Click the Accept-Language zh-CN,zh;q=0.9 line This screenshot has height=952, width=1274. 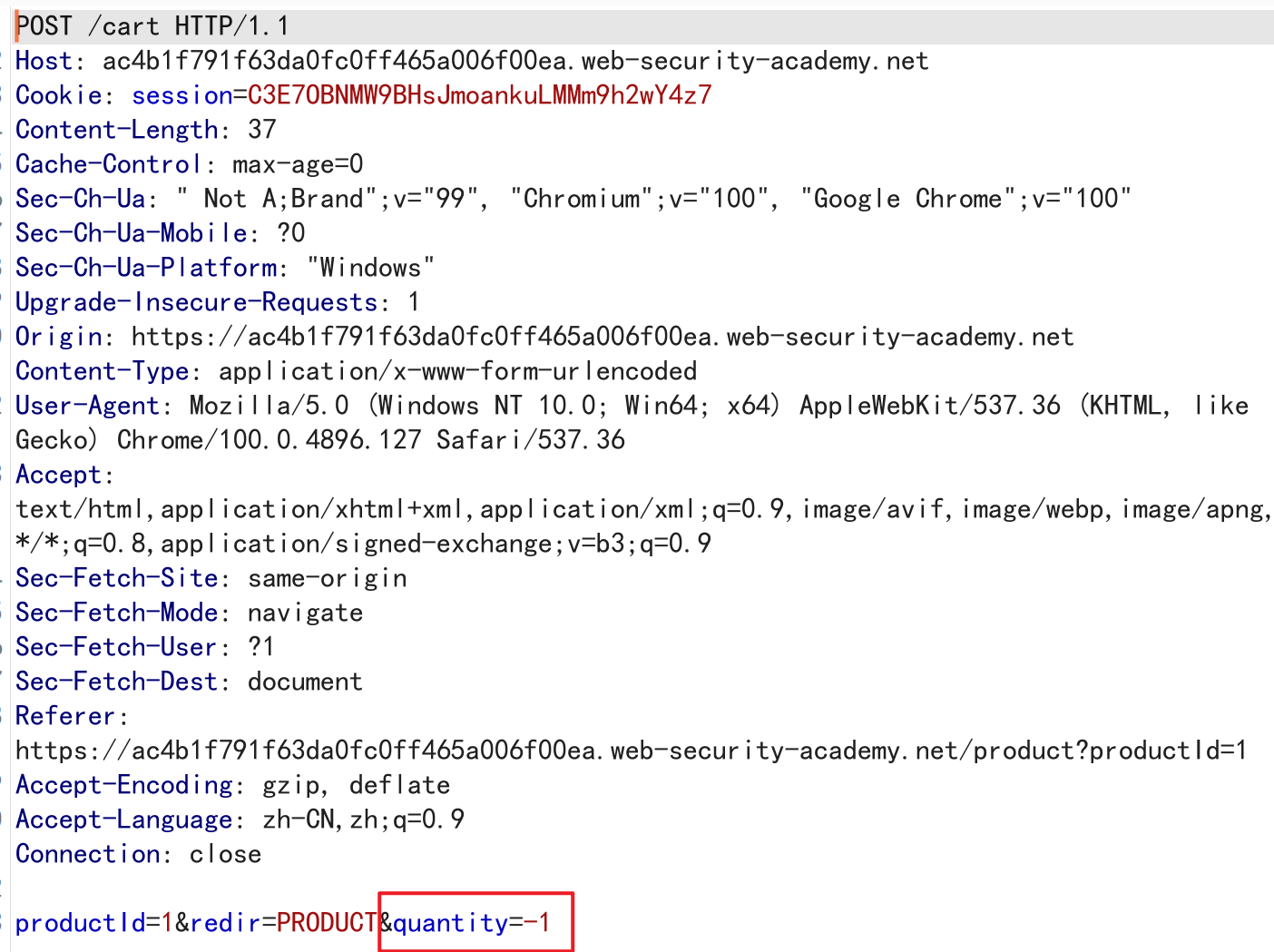click(x=240, y=820)
